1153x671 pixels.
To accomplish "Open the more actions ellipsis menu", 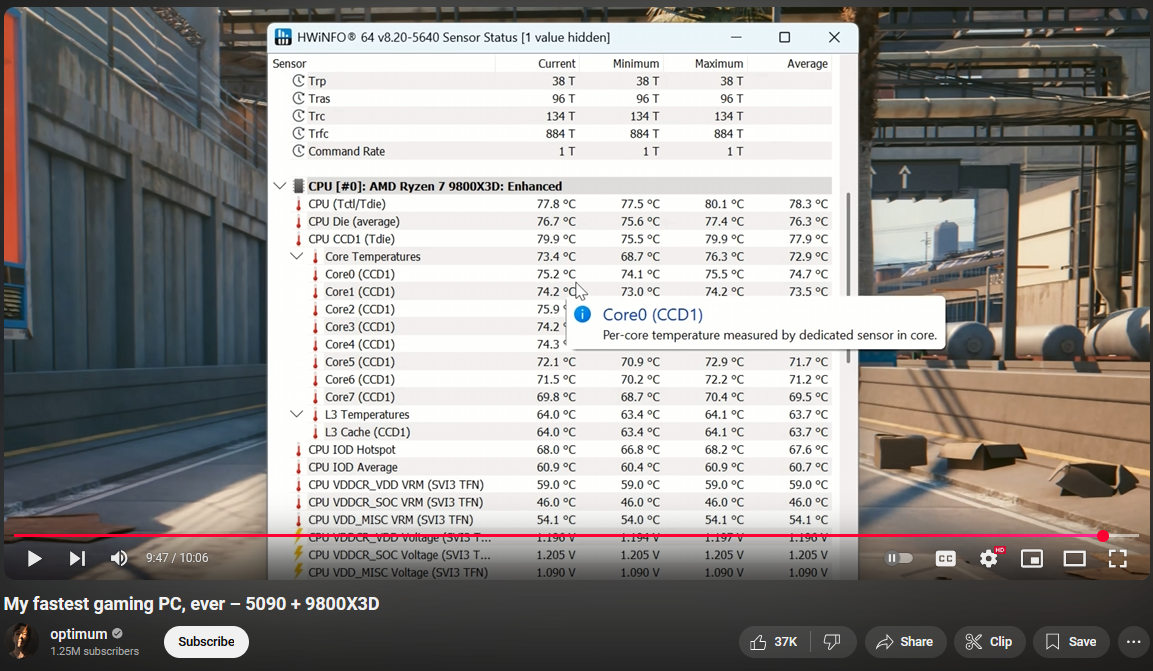I will [x=1133, y=642].
